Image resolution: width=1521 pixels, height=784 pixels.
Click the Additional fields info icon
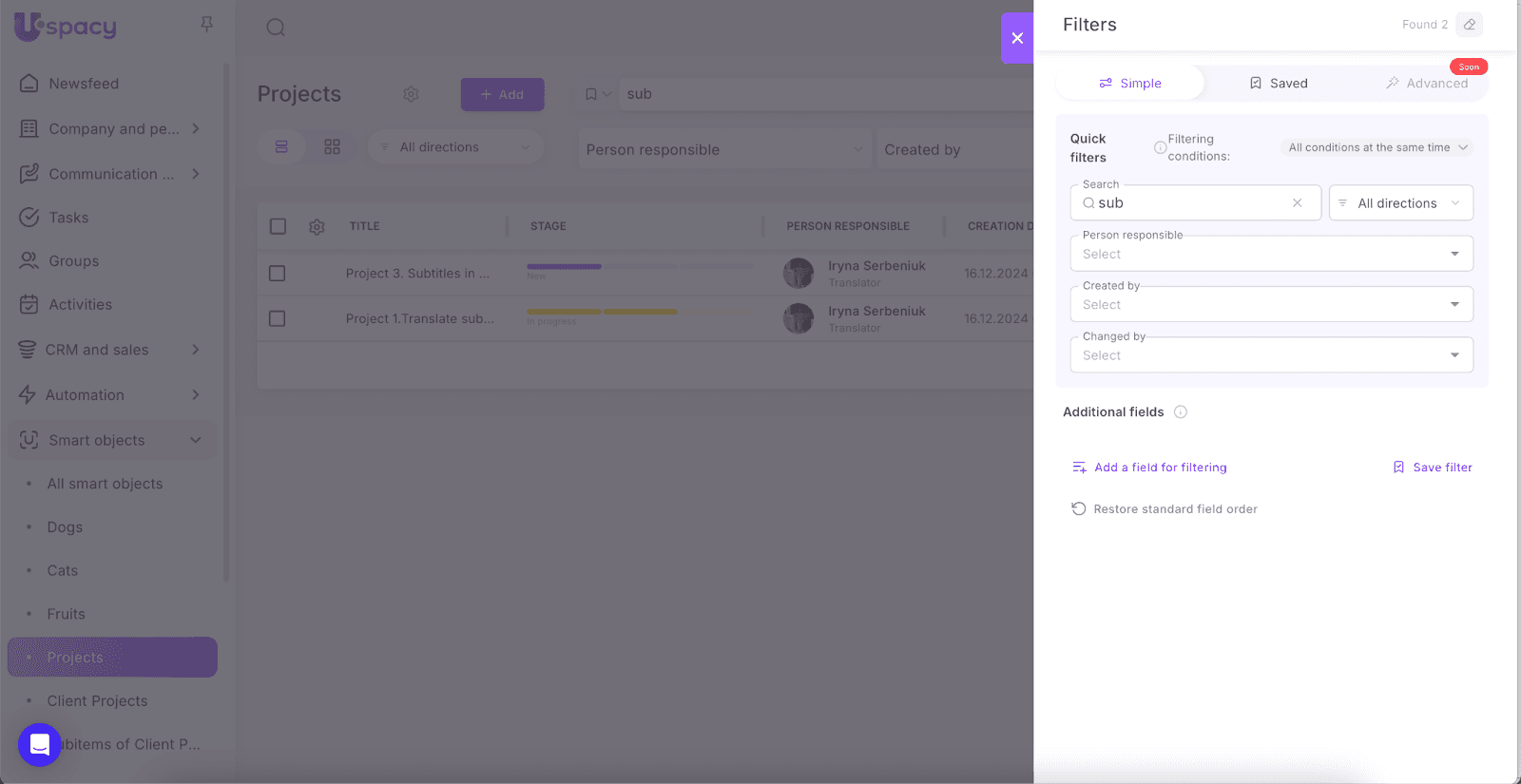pos(1181,412)
